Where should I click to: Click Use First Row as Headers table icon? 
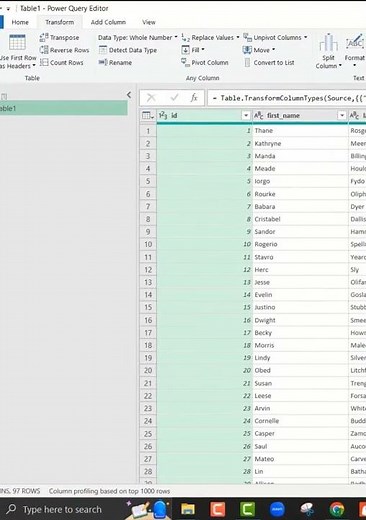click(17, 42)
